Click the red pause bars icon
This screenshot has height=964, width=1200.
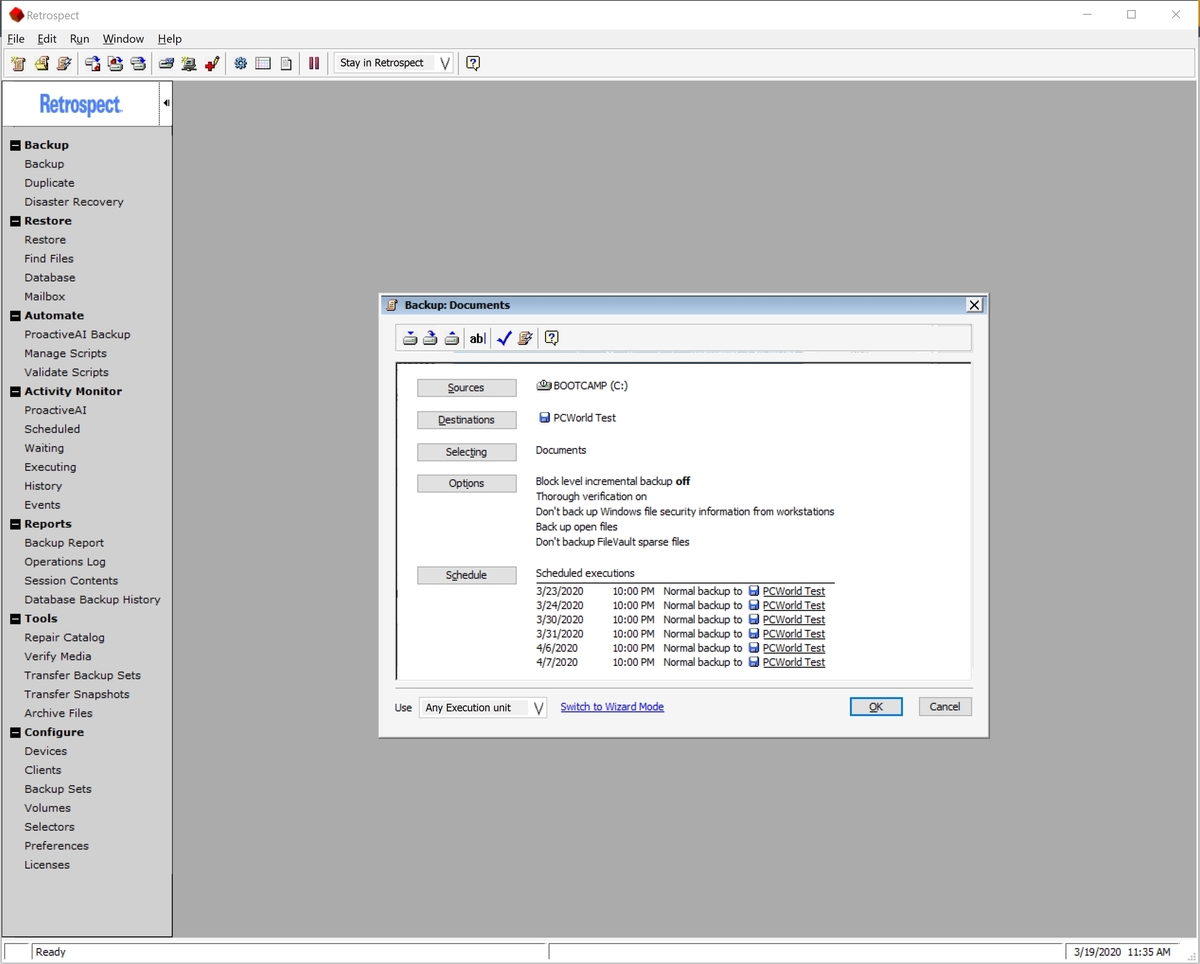[x=314, y=63]
